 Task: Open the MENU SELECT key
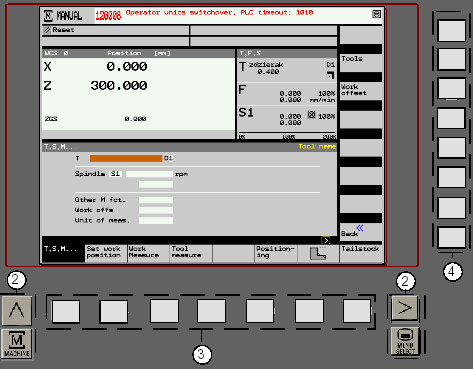(x=405, y=341)
